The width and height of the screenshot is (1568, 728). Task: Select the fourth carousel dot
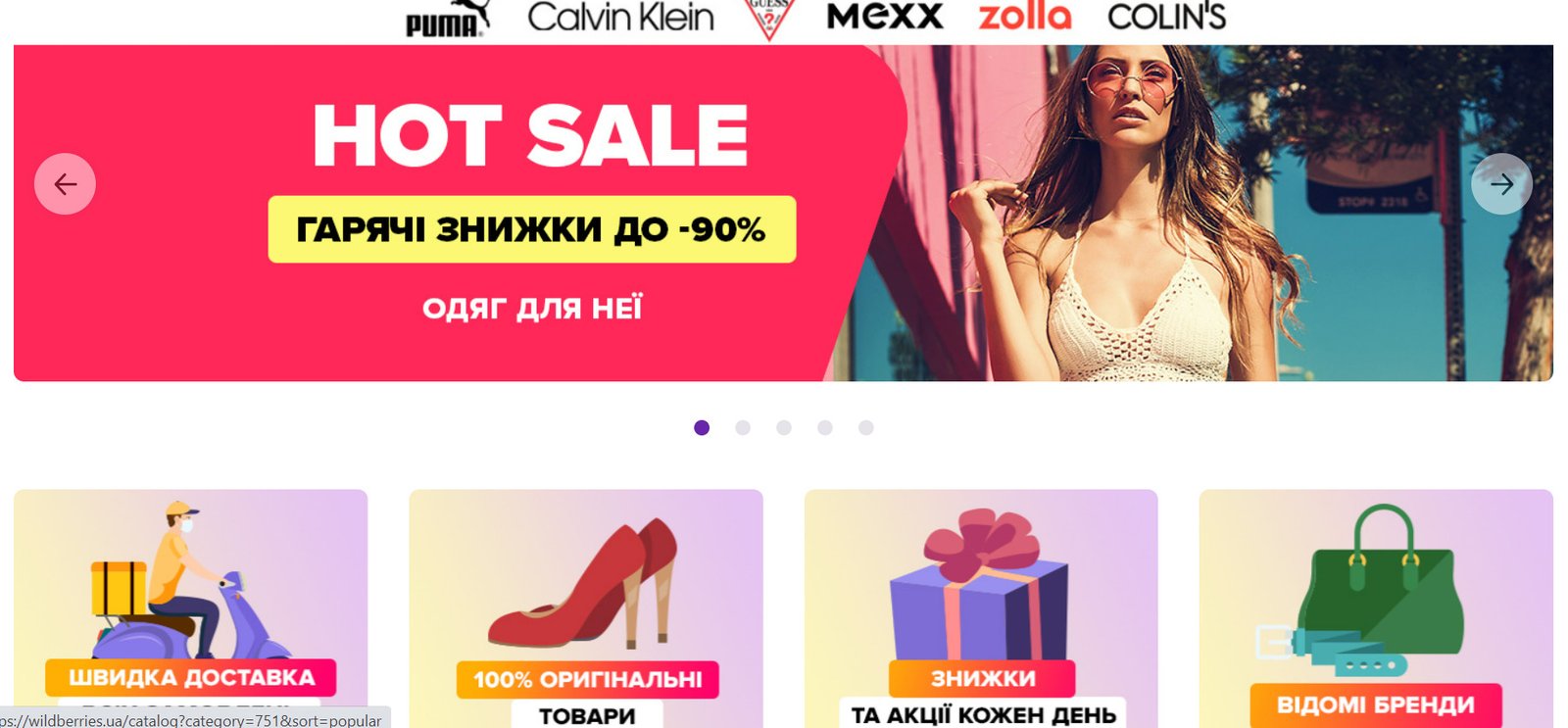pyautogui.click(x=825, y=428)
